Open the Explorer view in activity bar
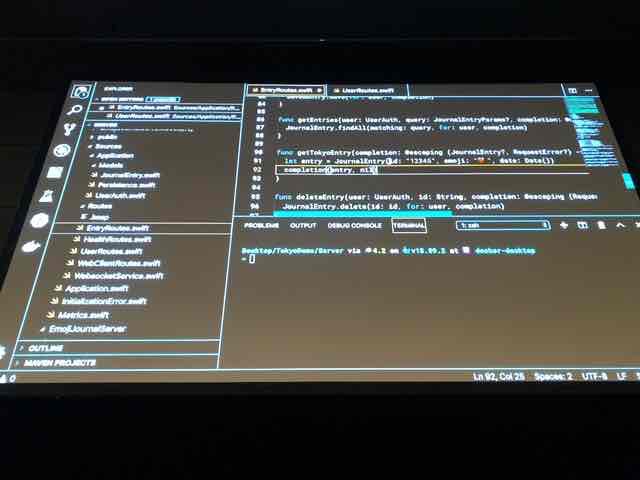Viewport: 640px width, 480px height. click(80, 91)
